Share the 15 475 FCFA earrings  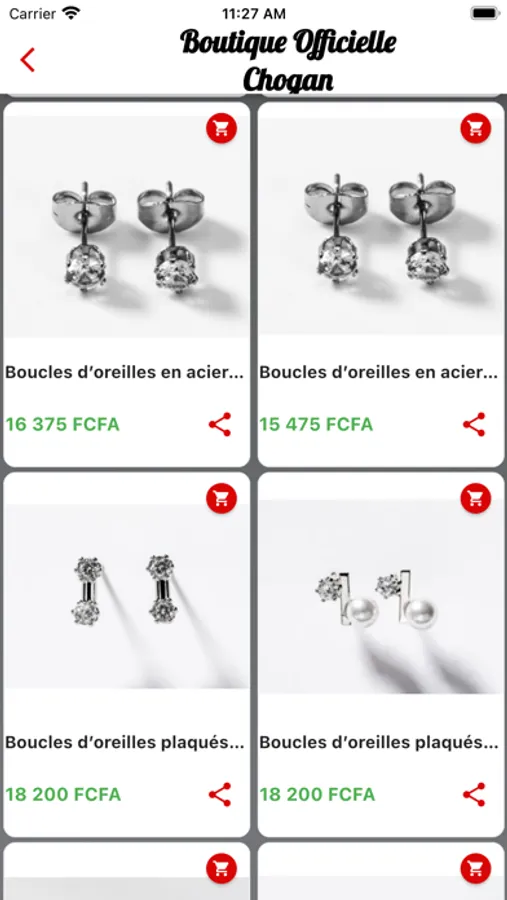tap(474, 425)
